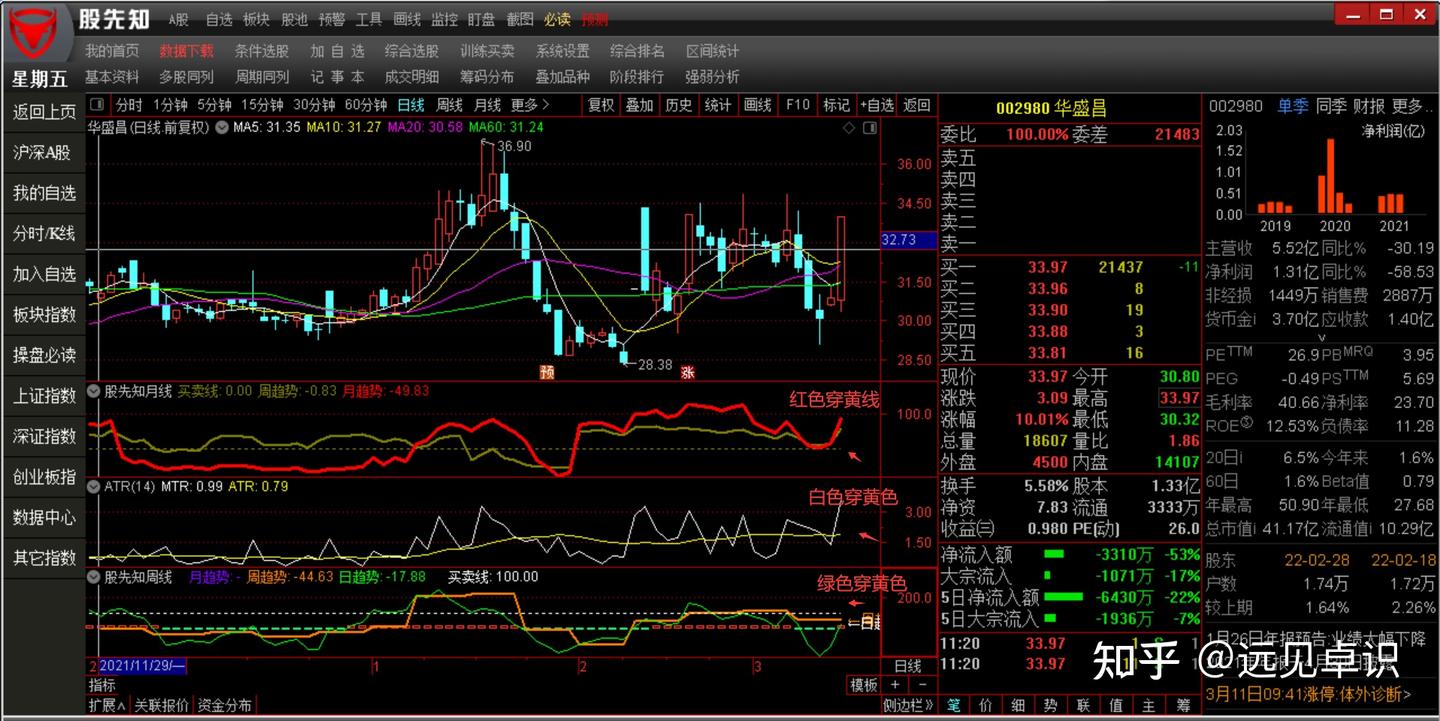1440x721 pixels.
Task: Click the diamond icon atop the K-line chart
Action: coord(849,127)
